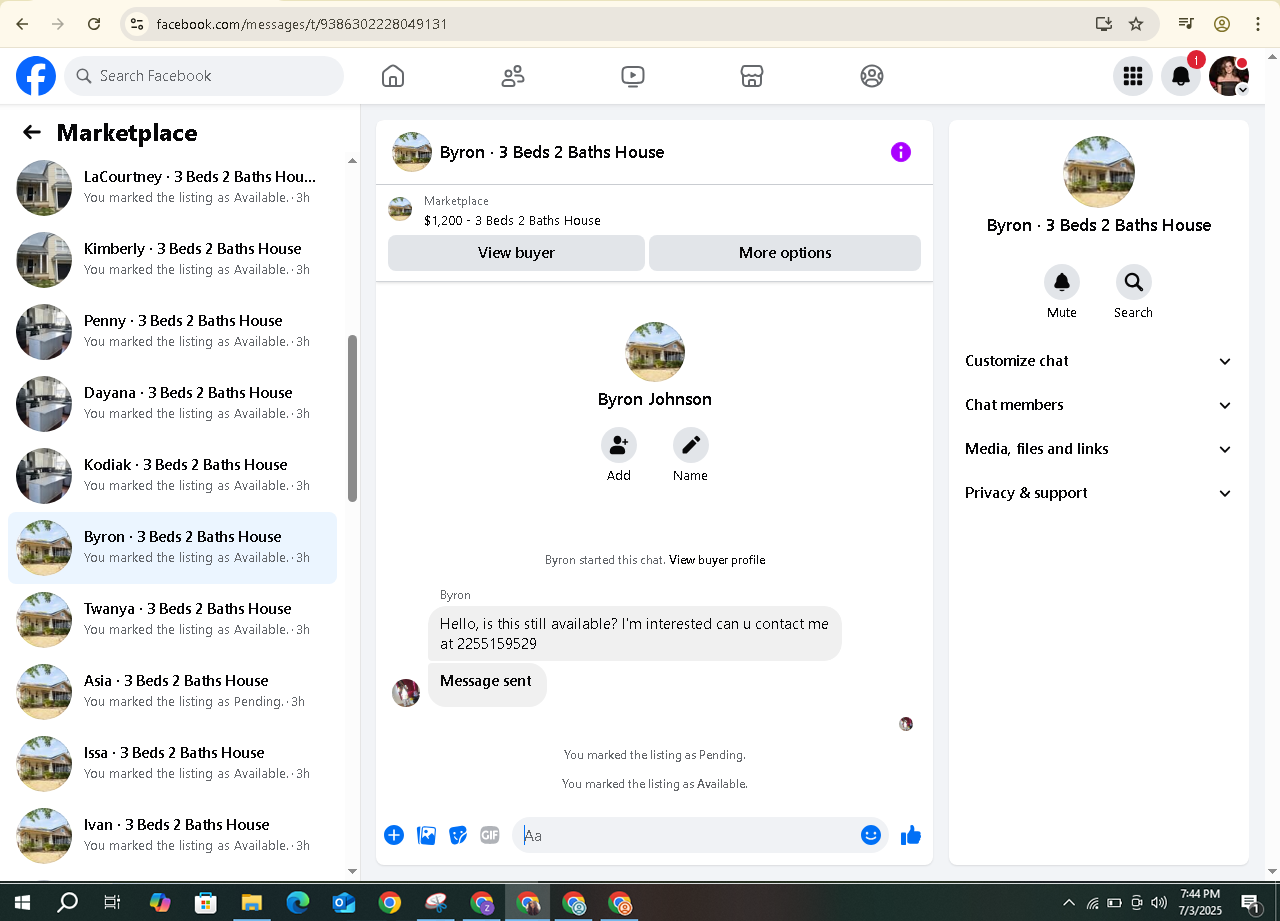The width and height of the screenshot is (1280, 921).
Task: Open Video (Watch) icon in navigation
Action: tap(633, 76)
